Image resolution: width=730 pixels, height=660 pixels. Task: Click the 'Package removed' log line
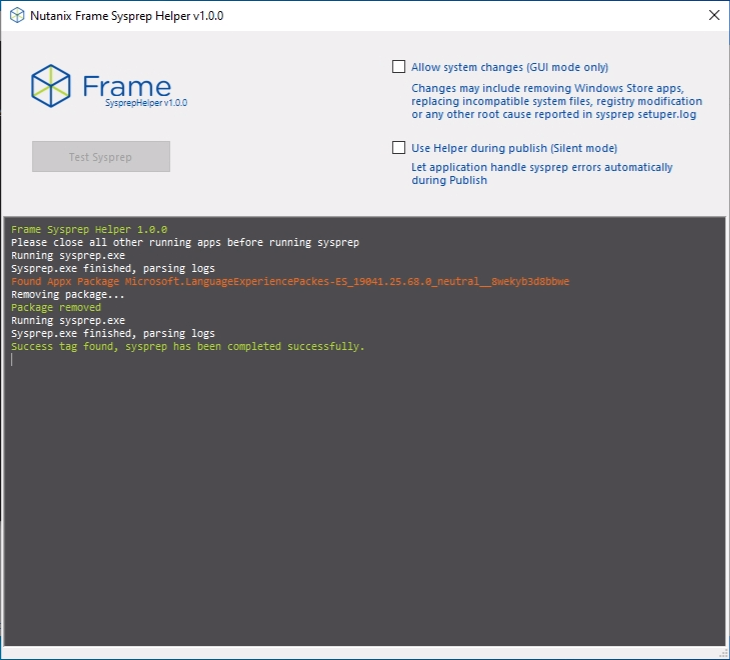[56, 308]
